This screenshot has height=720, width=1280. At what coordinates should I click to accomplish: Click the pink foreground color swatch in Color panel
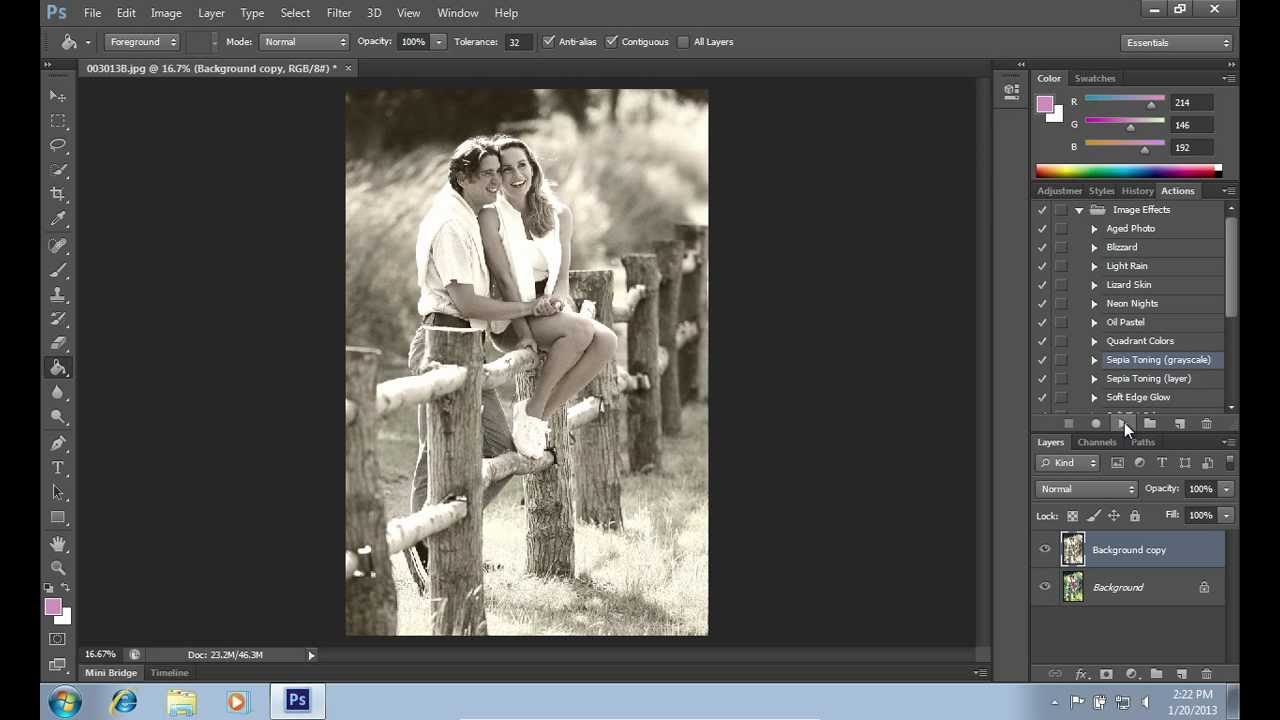click(1045, 104)
